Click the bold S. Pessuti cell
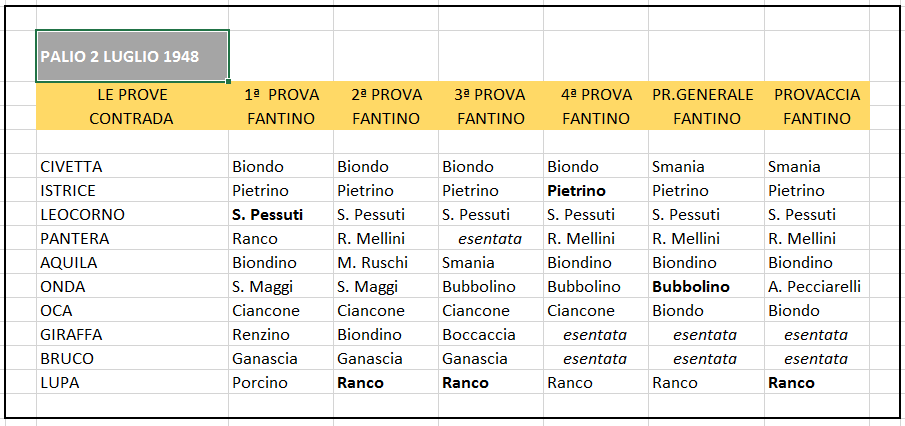Image resolution: width=905 pixels, height=426 pixels. tap(268, 215)
